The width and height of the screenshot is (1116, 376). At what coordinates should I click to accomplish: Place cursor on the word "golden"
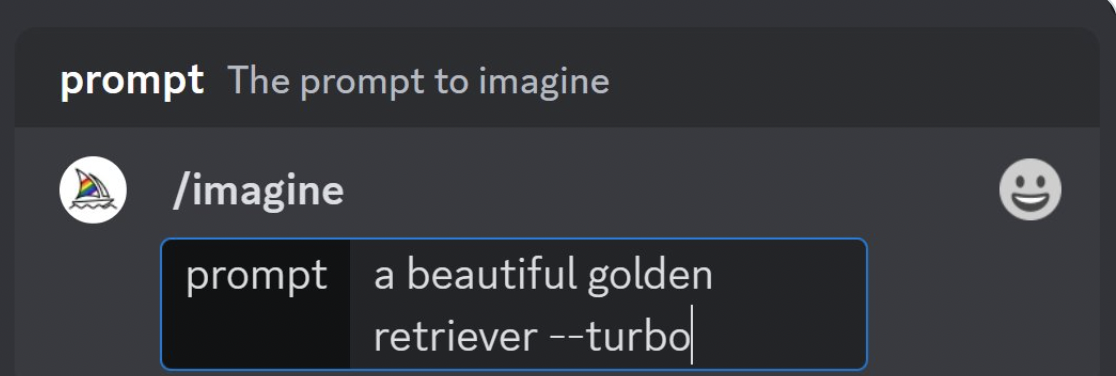(x=650, y=276)
